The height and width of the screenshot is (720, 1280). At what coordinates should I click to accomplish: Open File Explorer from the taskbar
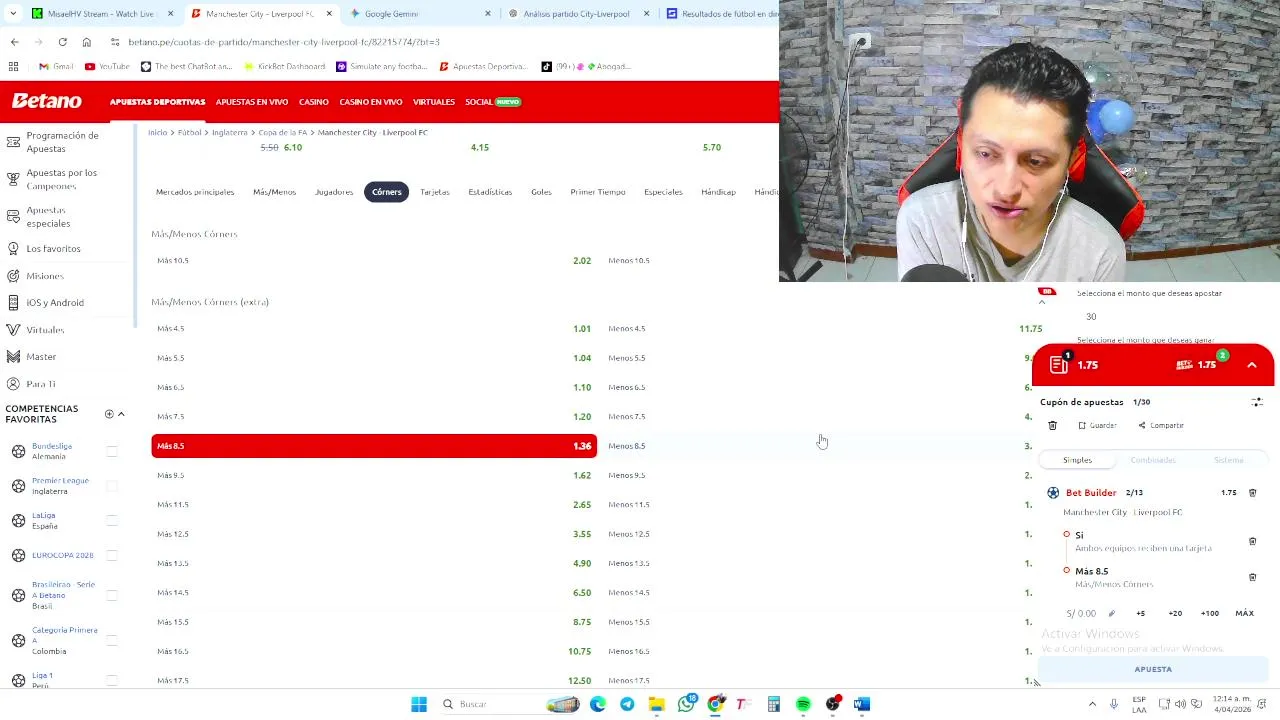click(656, 704)
